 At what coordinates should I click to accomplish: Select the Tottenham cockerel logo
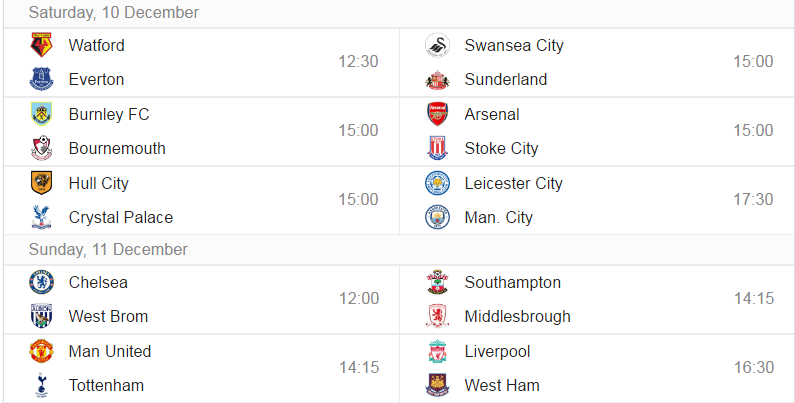pyautogui.click(x=42, y=385)
